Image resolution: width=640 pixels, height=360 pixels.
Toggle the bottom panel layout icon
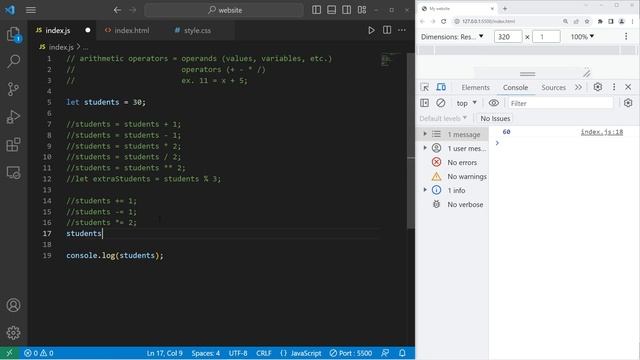[331, 10]
